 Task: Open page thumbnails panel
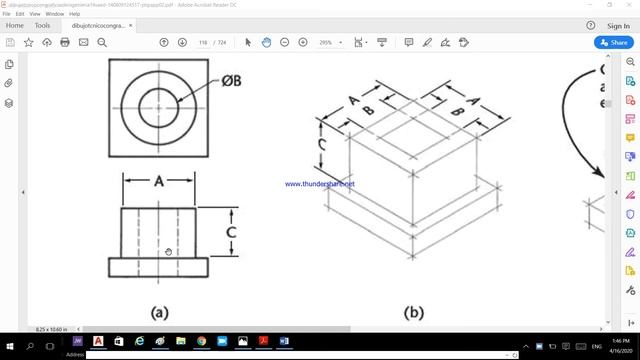(x=9, y=64)
